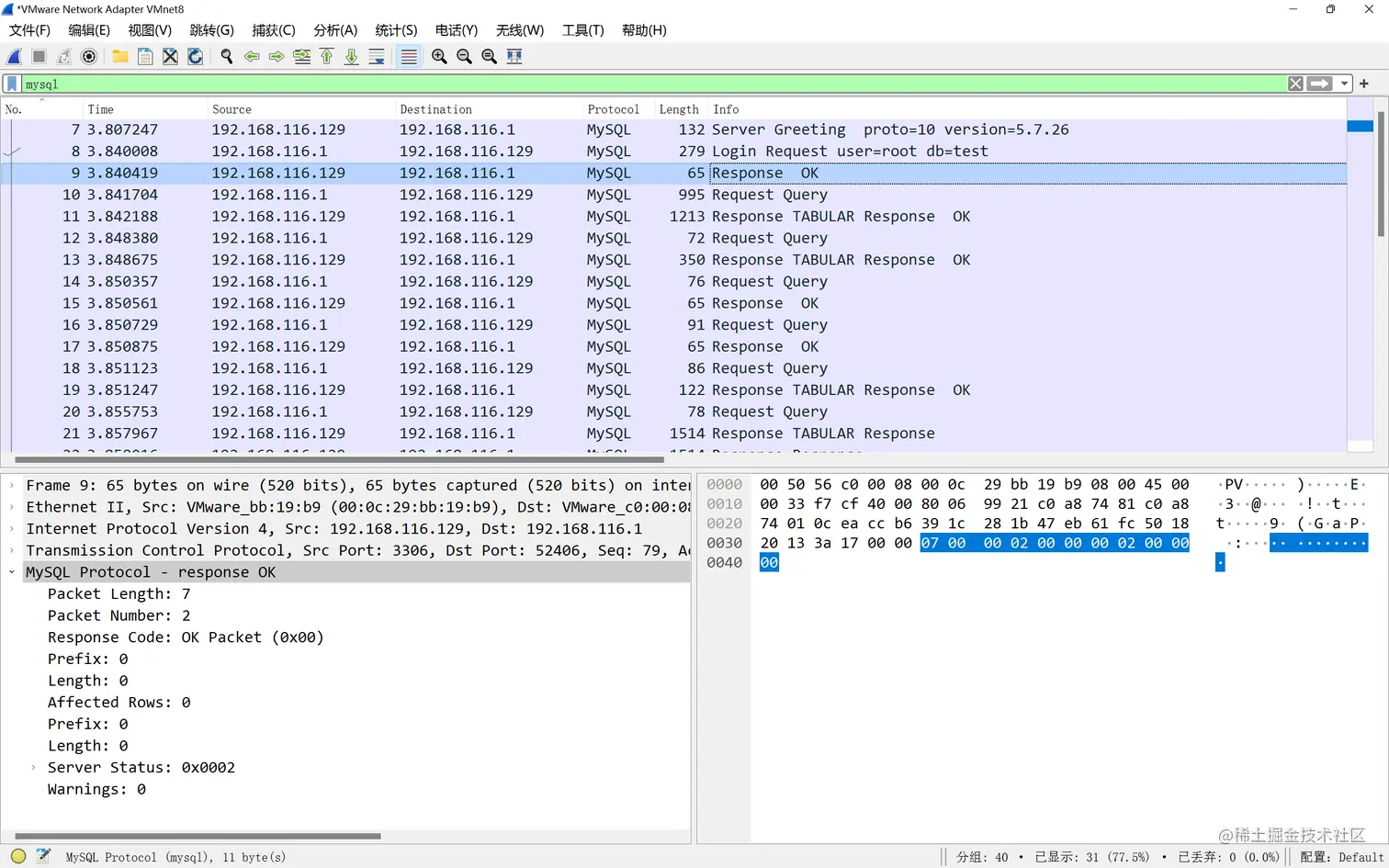The width and height of the screenshot is (1389, 868).
Task: Start capturing packets with the shark fin icon
Action: click(x=15, y=57)
